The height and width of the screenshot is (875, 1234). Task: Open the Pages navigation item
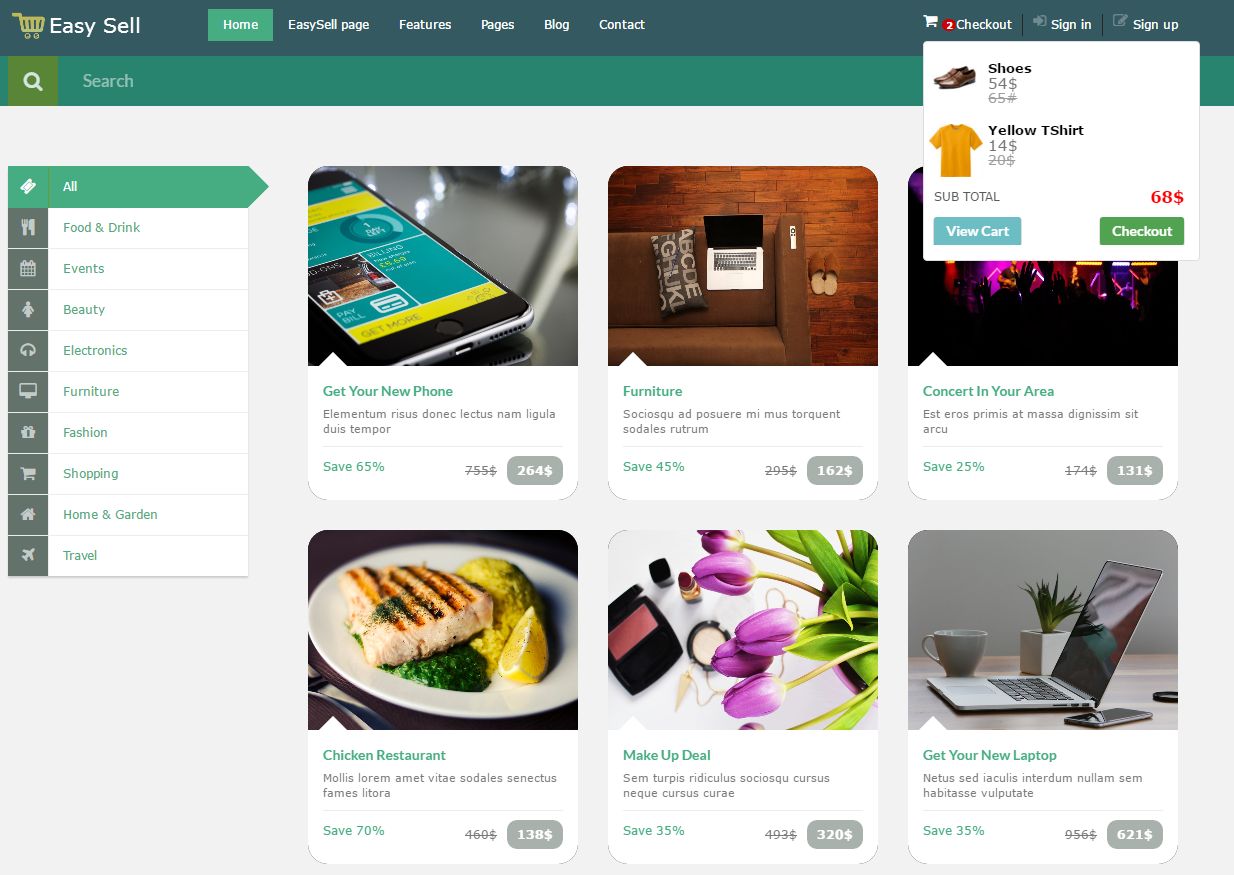(497, 25)
